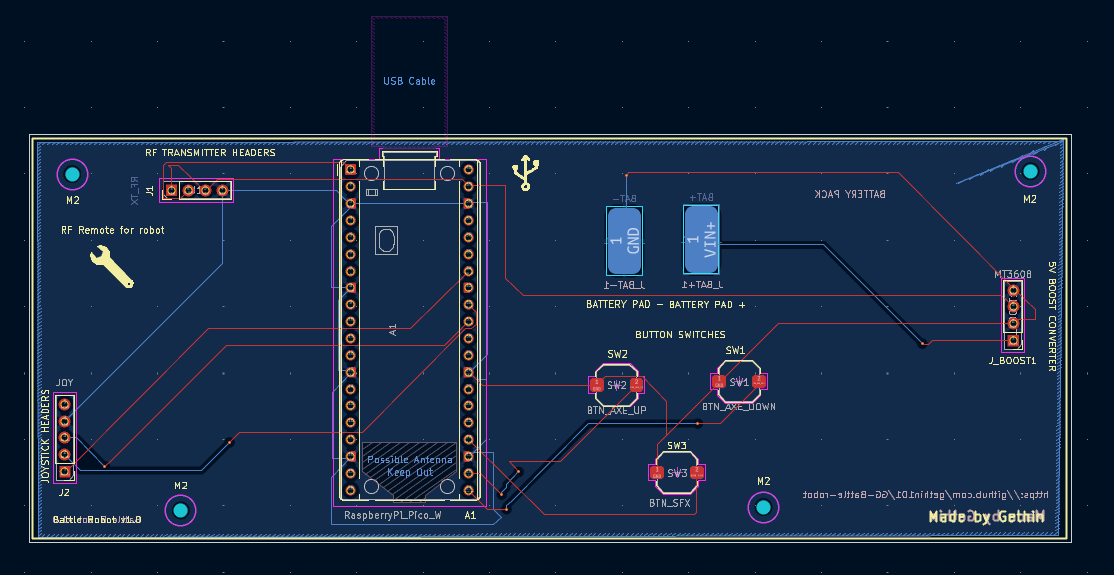This screenshot has height=575, width=1114.
Task: Select the J_BOOST1 MT3608 header
Action: (1014, 315)
